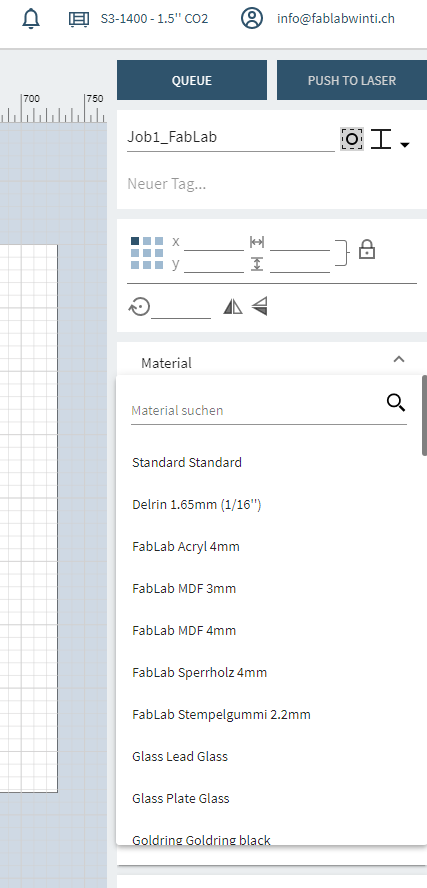
Task: Open the dropdown arrow next to the height icon
Action: 404,145
